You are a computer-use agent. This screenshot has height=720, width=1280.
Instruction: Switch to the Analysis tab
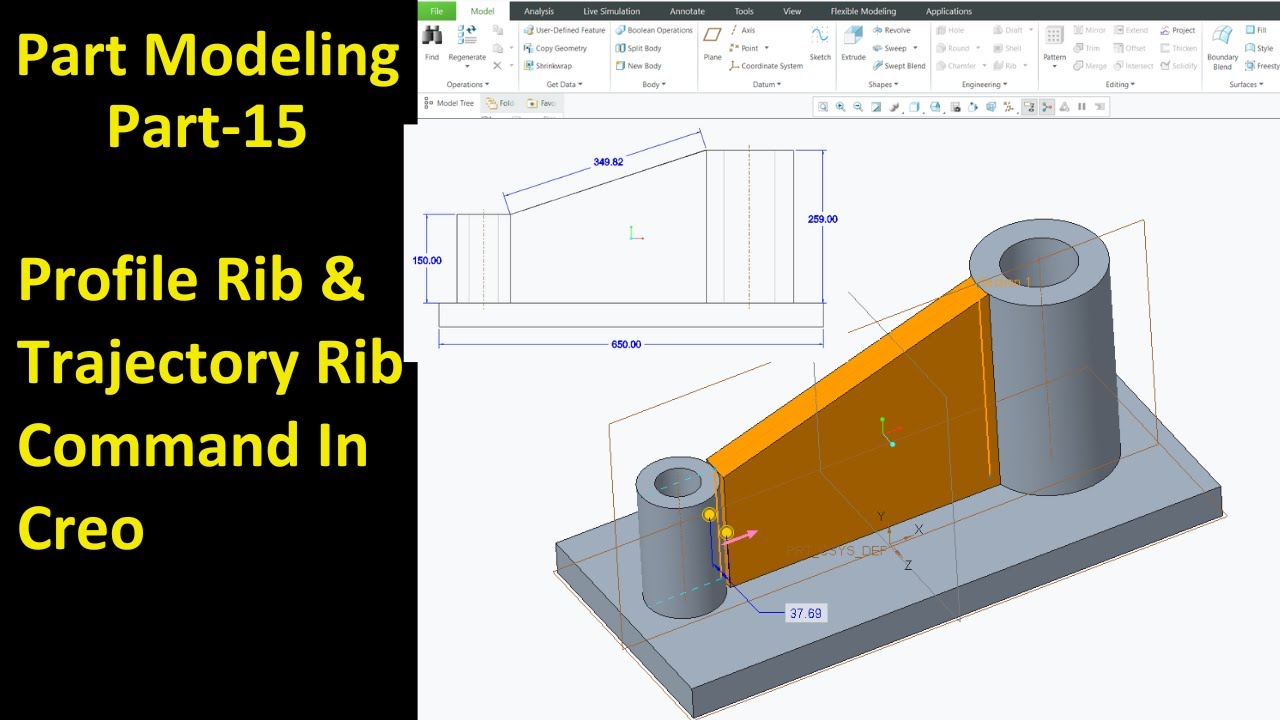[538, 11]
